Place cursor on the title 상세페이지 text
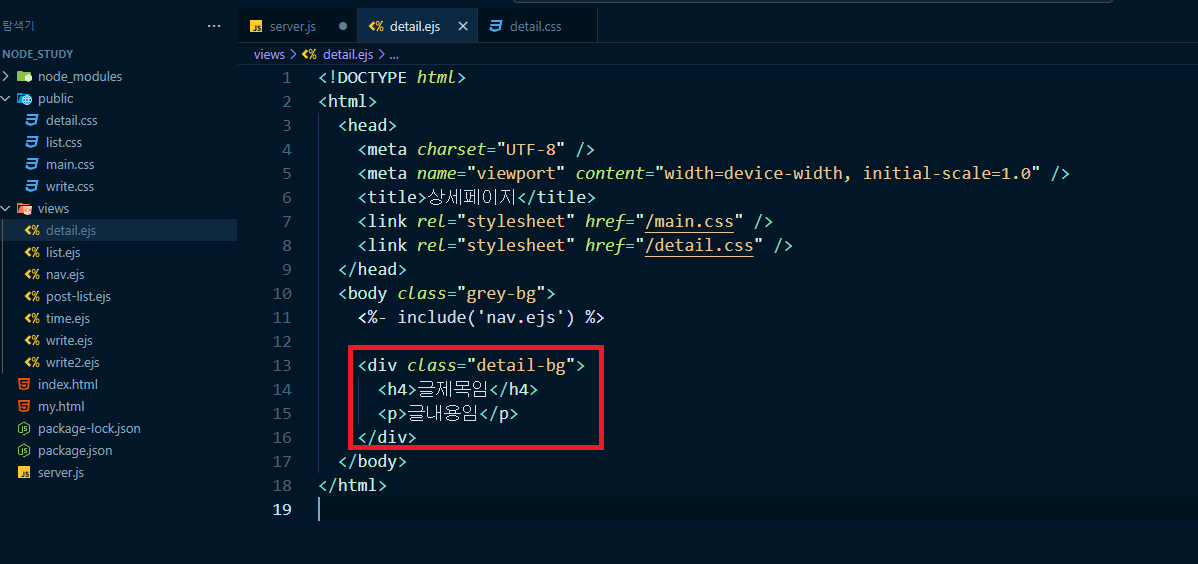This screenshot has height=564, width=1198. pos(470,197)
